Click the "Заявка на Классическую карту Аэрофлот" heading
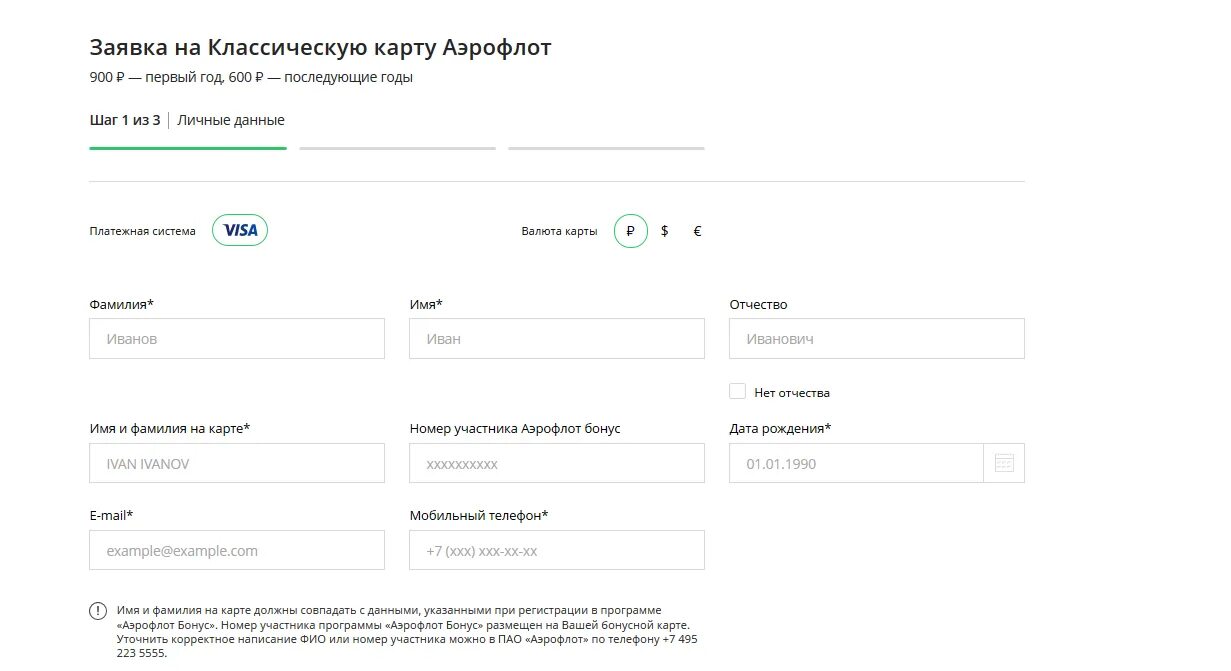This screenshot has width=1231, height=671. click(x=320, y=47)
